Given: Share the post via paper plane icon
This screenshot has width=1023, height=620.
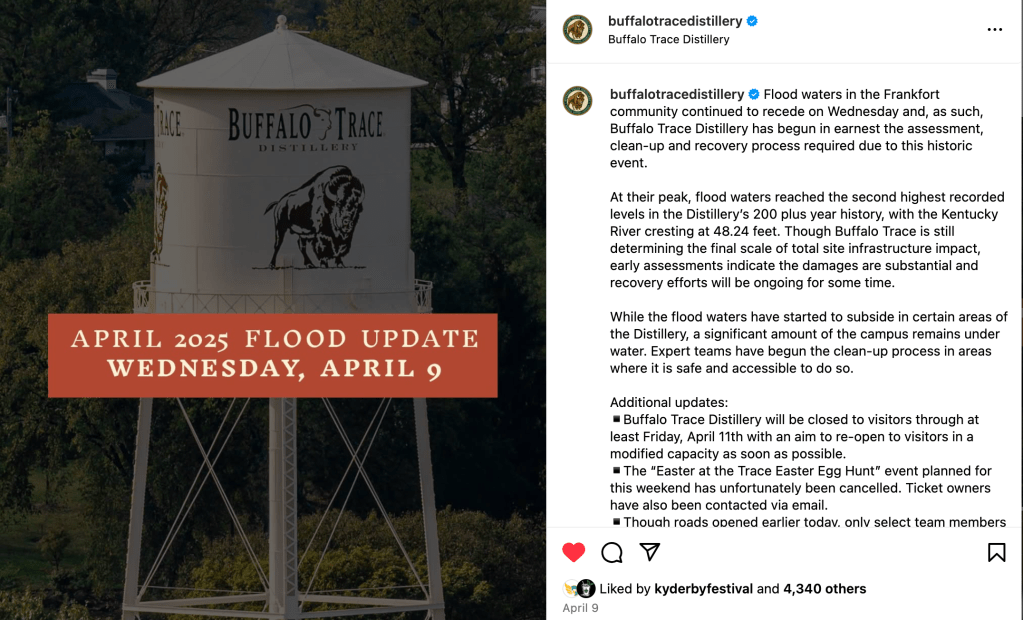Looking at the screenshot, I should [x=650, y=552].
